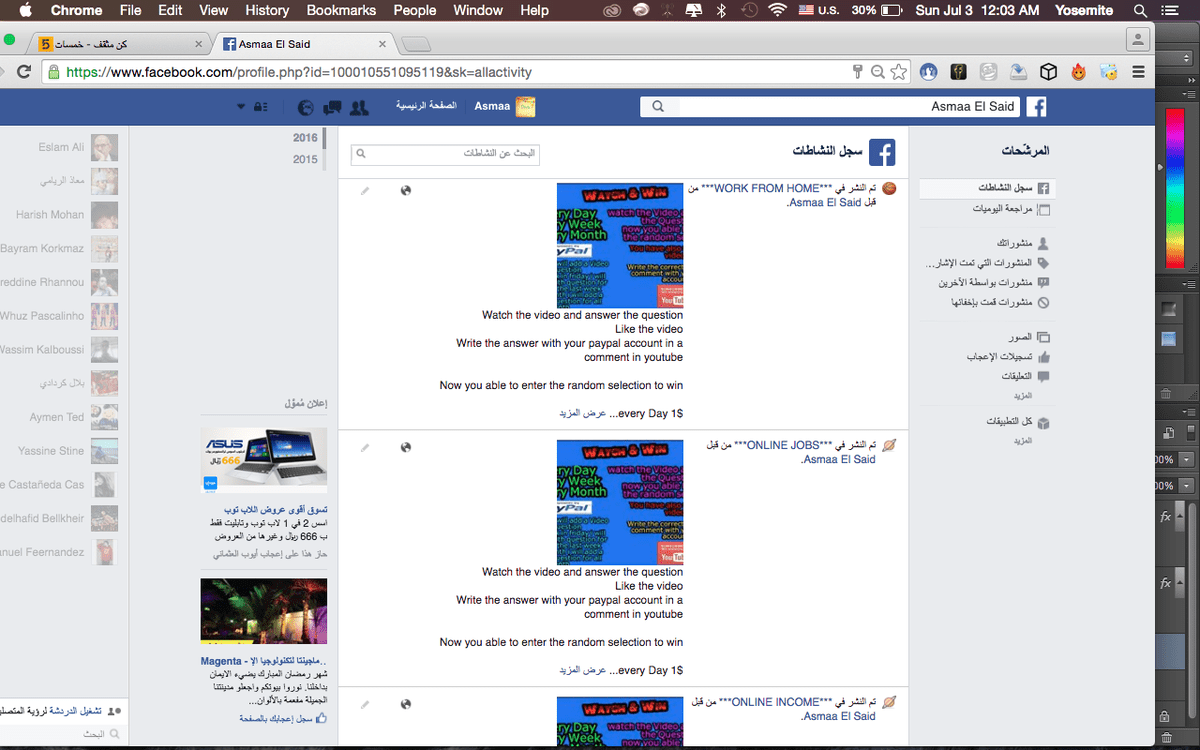
Task: Open the Messenger messages icon
Action: click(x=330, y=107)
